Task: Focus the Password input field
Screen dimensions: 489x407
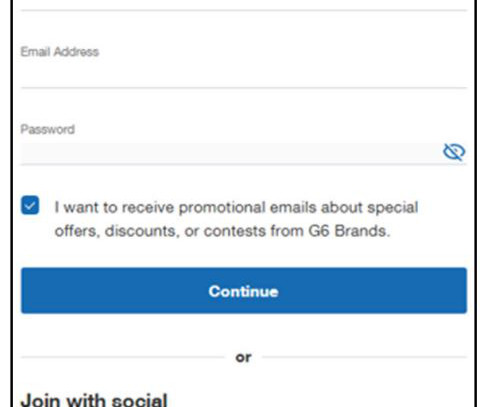Action: [x=230, y=153]
